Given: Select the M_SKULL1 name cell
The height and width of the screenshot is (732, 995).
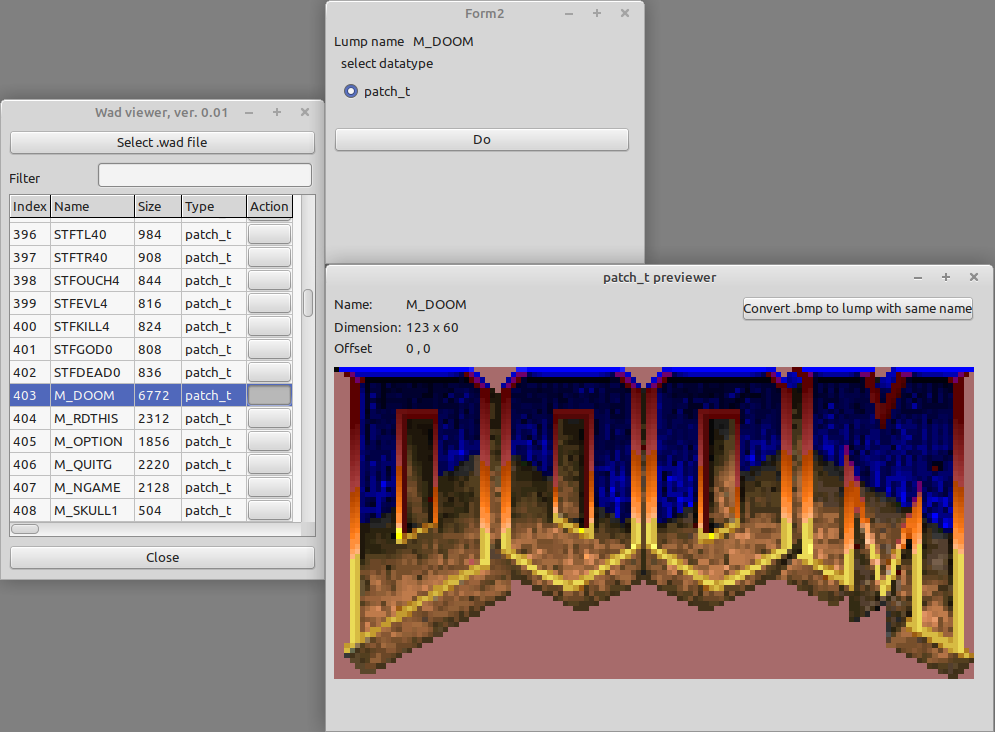Looking at the screenshot, I should click(93, 510).
